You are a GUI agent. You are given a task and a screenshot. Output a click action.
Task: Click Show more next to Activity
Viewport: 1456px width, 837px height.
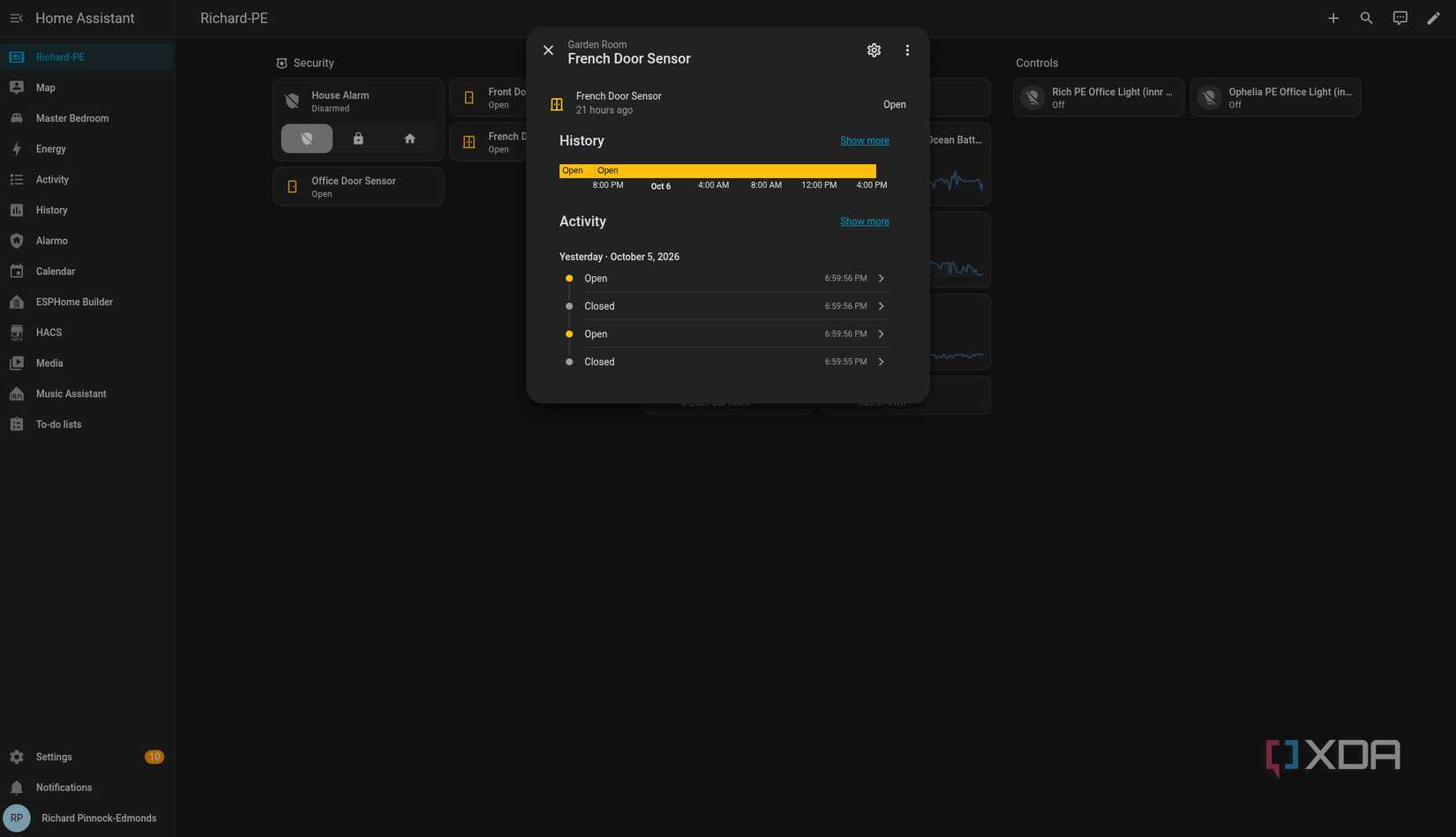[864, 221]
